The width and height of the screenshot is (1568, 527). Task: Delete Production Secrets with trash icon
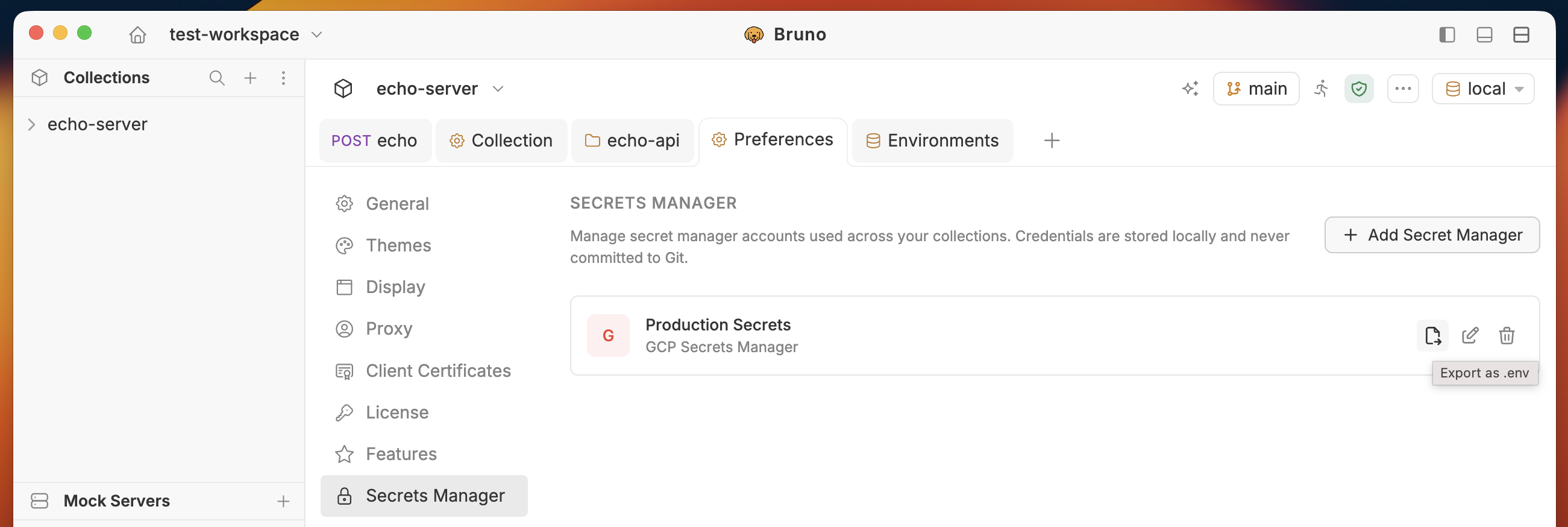[x=1507, y=336]
